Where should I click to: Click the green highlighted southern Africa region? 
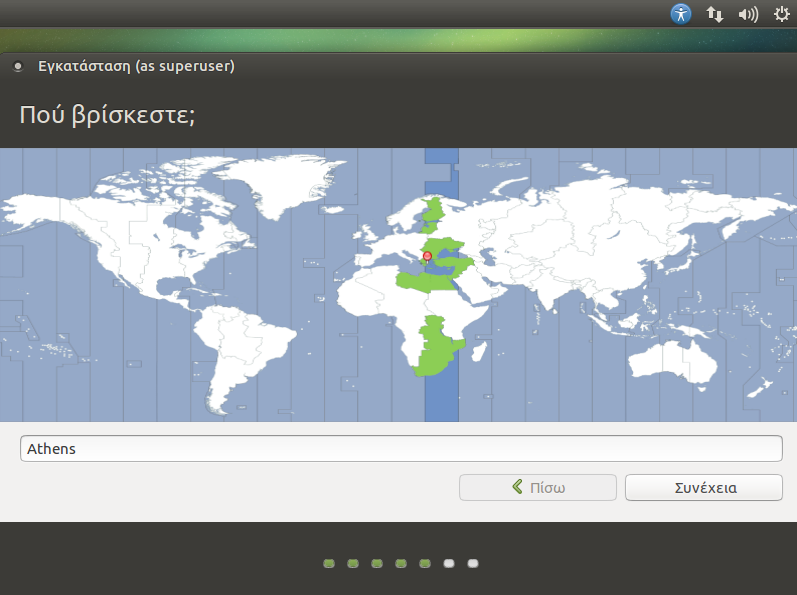pos(435,350)
